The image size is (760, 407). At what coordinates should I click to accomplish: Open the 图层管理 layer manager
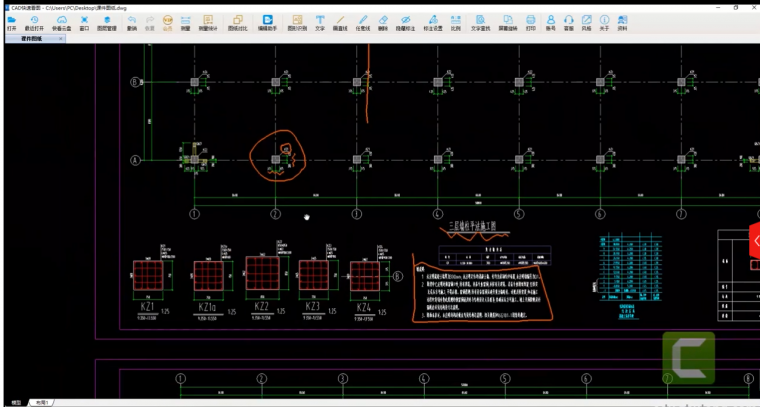(107, 22)
